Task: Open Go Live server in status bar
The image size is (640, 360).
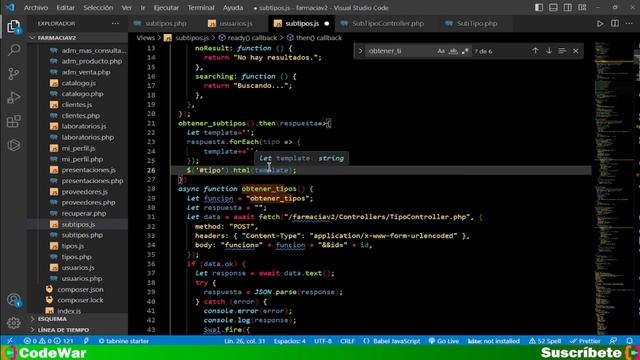Action: tap(444, 341)
